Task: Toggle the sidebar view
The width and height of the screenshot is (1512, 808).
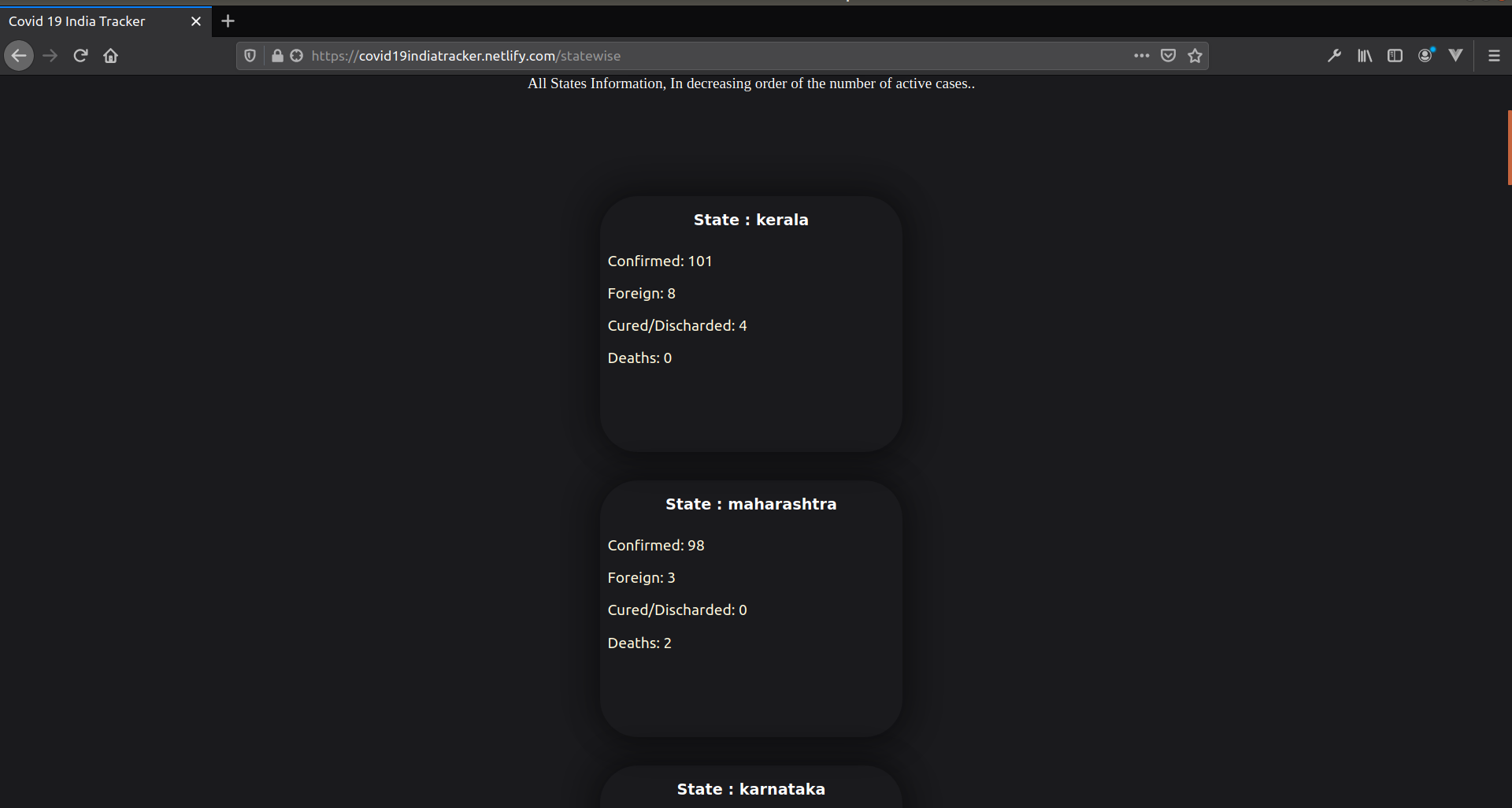Action: tap(1395, 56)
